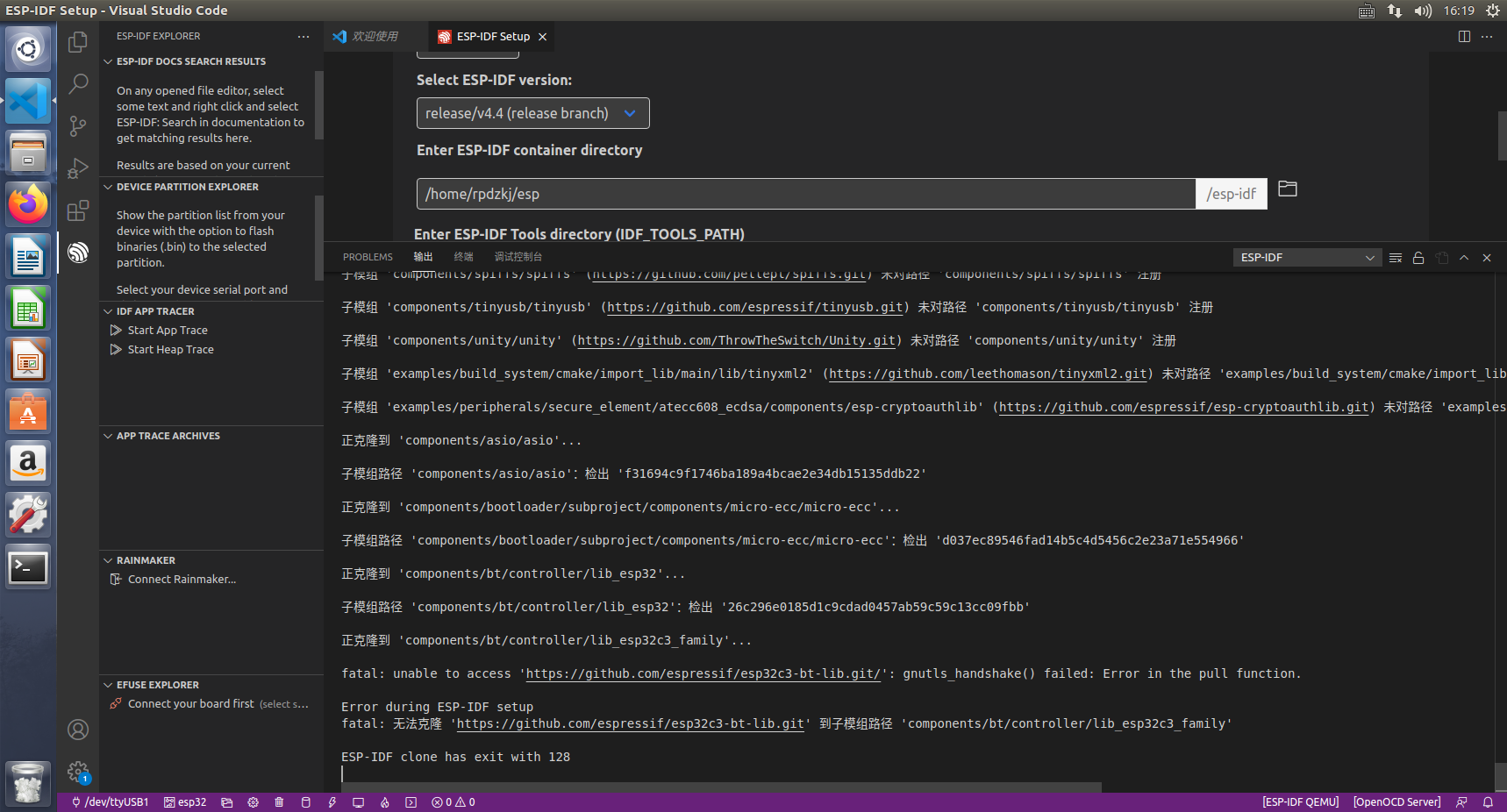Open the Manage gear in activity bar
The width and height of the screenshot is (1507, 812).
(x=78, y=772)
